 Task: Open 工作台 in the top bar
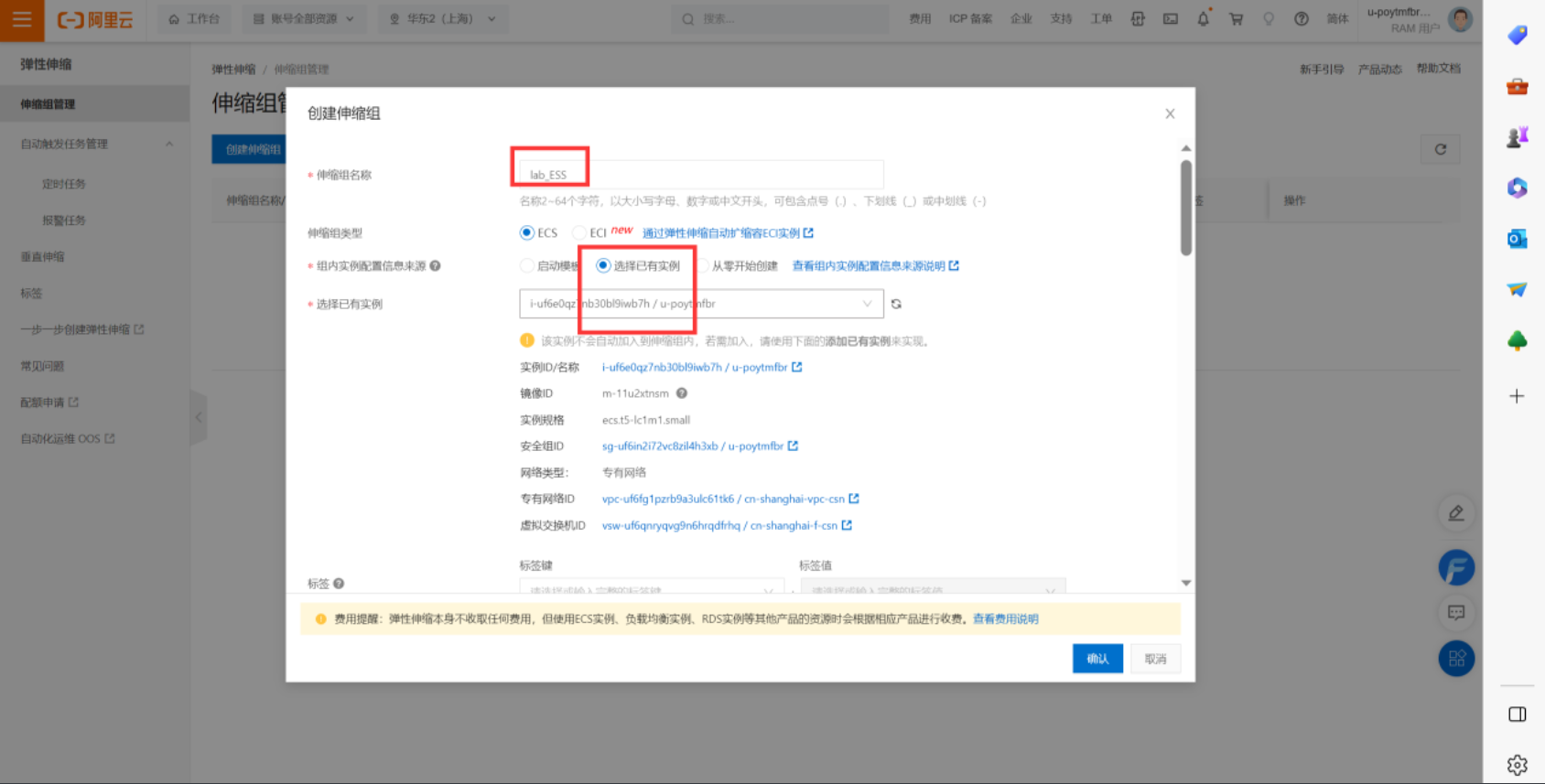195,19
